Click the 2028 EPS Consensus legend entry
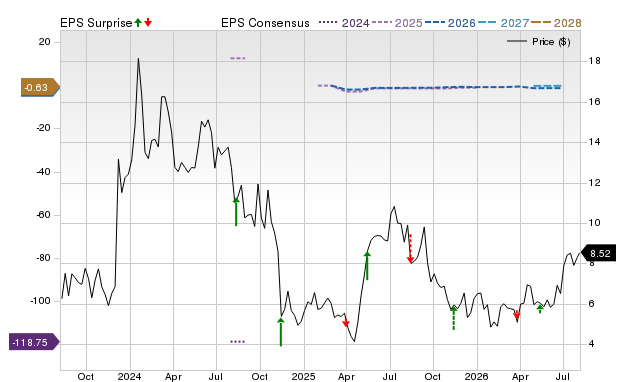Image resolution: width=640 pixels, height=382 pixels. [556, 23]
